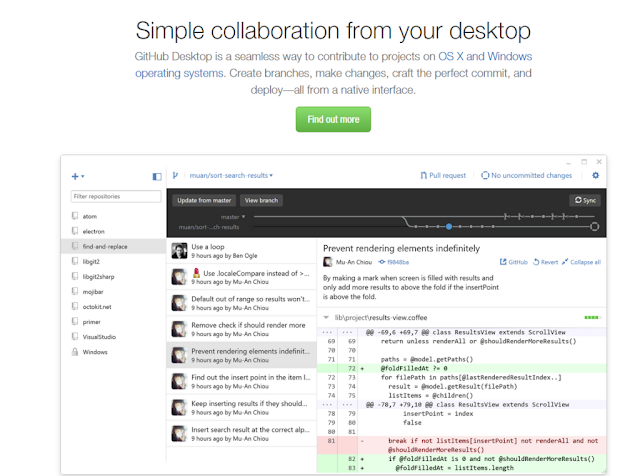The height and width of the screenshot is (476, 640).
Task: Select the atom repository
Action: coord(113,216)
